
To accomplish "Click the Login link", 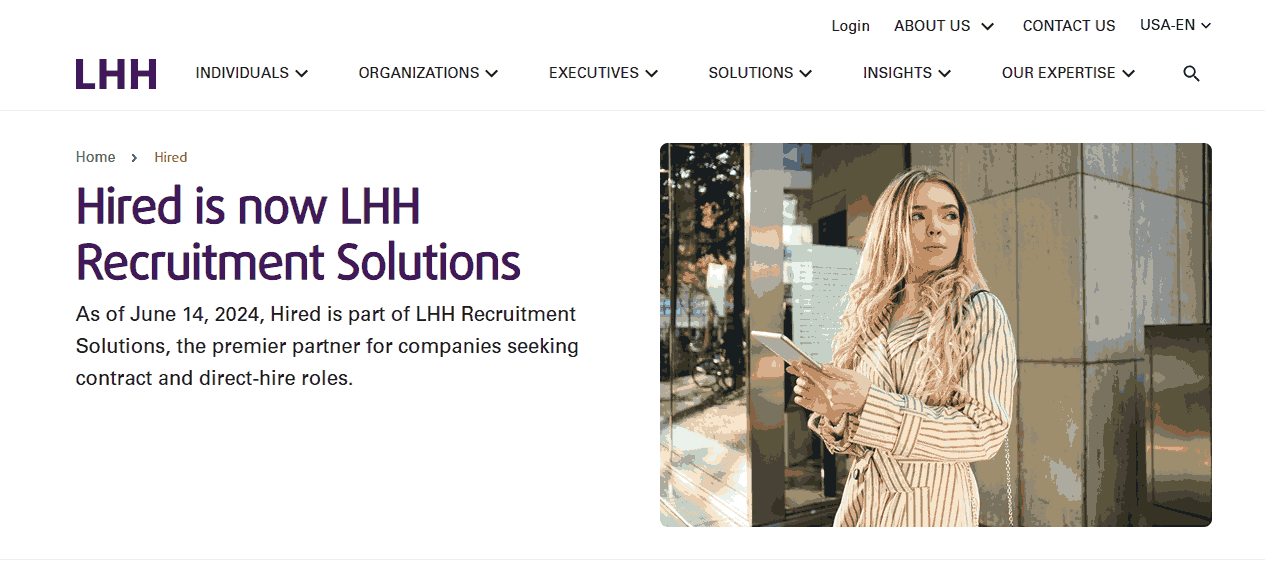I will pyautogui.click(x=850, y=26).
